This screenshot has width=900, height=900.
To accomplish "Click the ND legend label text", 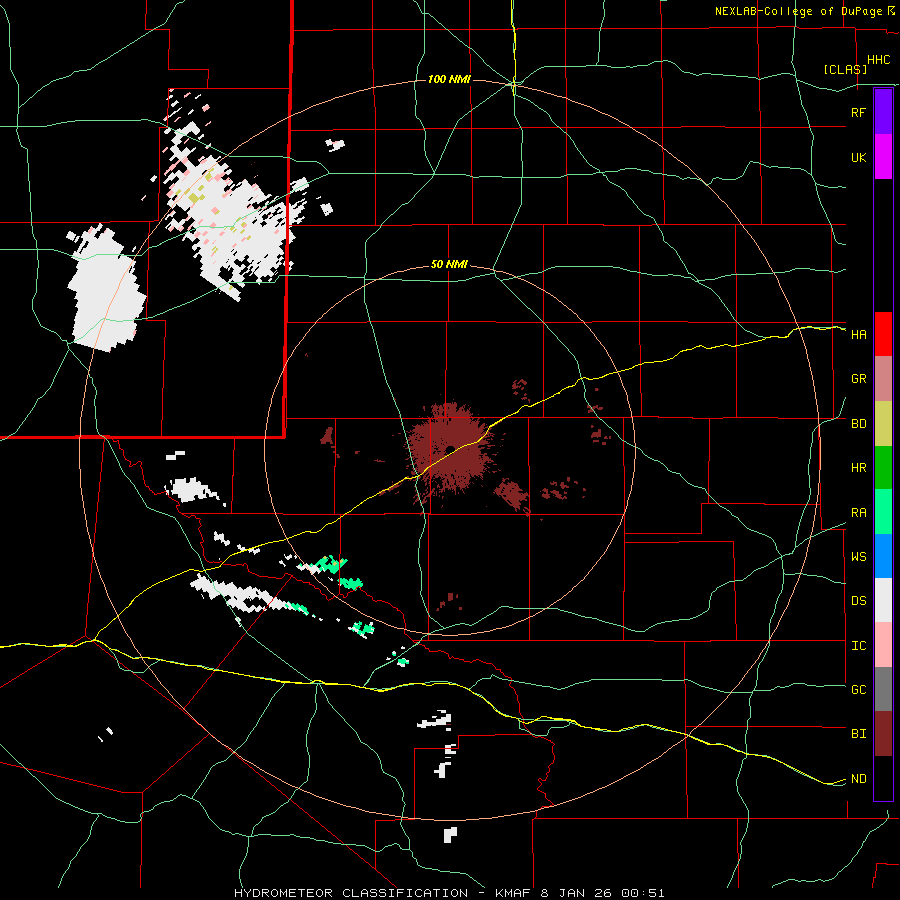I will (x=858, y=779).
